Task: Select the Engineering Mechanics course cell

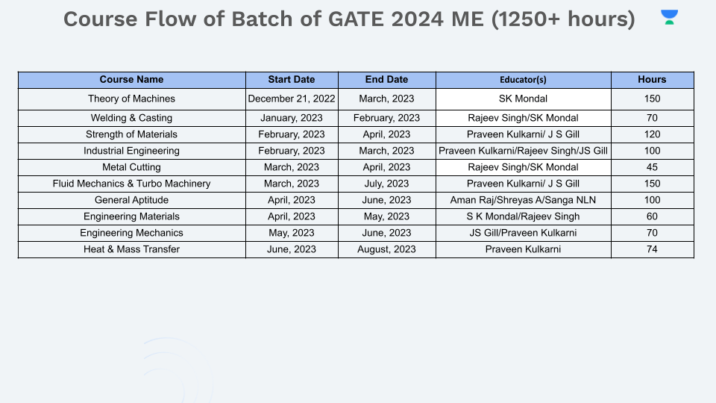Action: point(131,233)
